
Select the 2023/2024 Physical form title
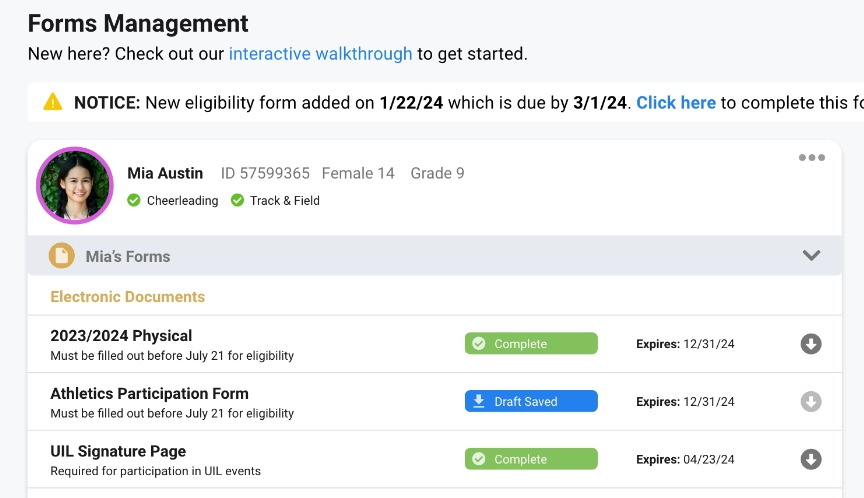tap(121, 336)
